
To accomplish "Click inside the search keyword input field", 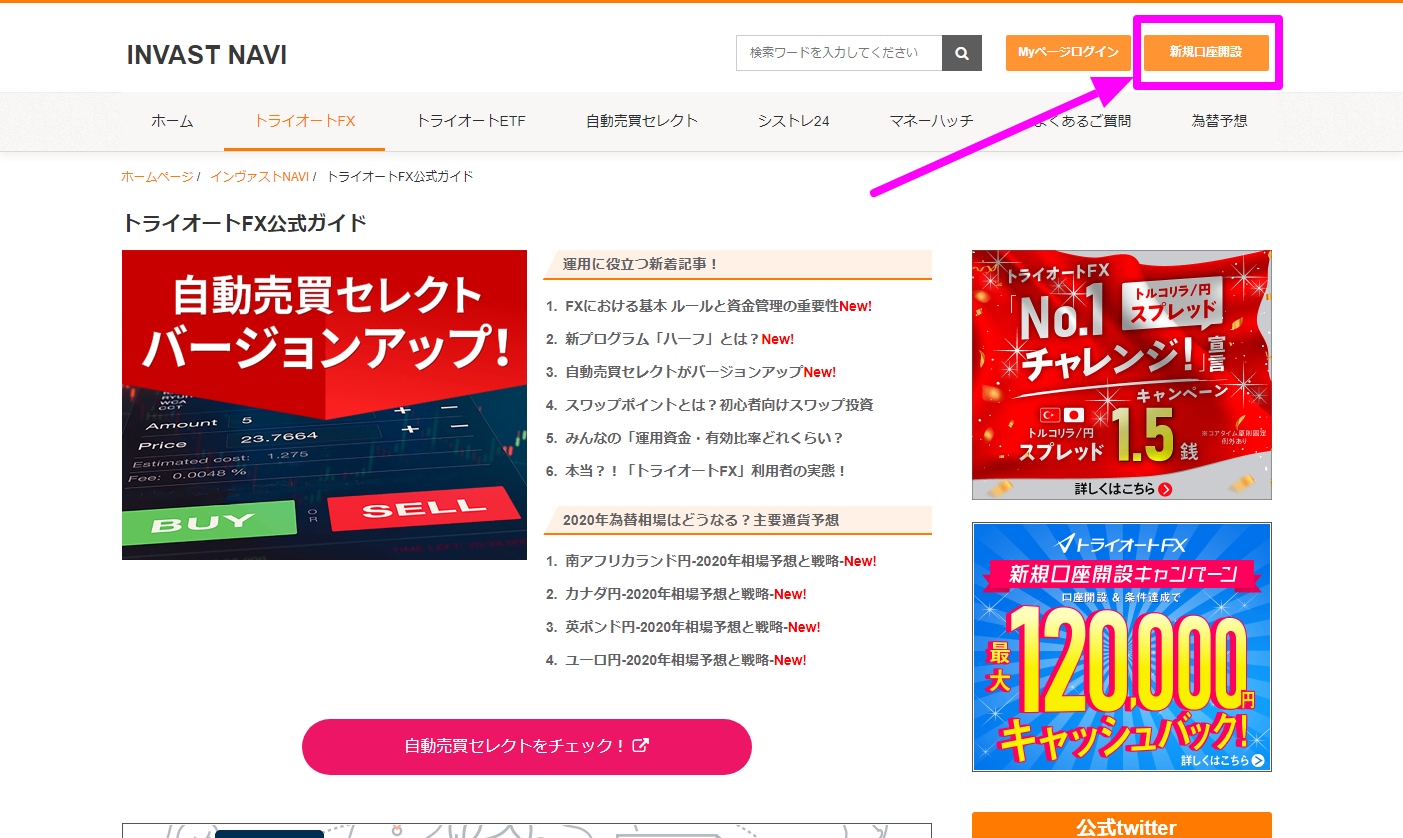I will coord(838,53).
